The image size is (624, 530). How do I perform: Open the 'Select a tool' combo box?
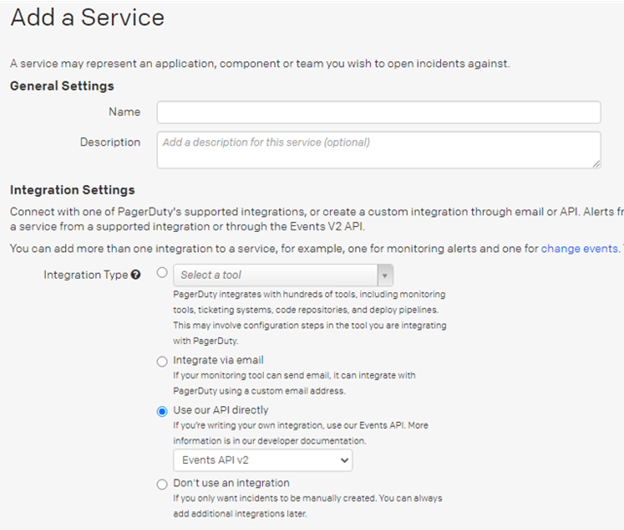pos(275,275)
